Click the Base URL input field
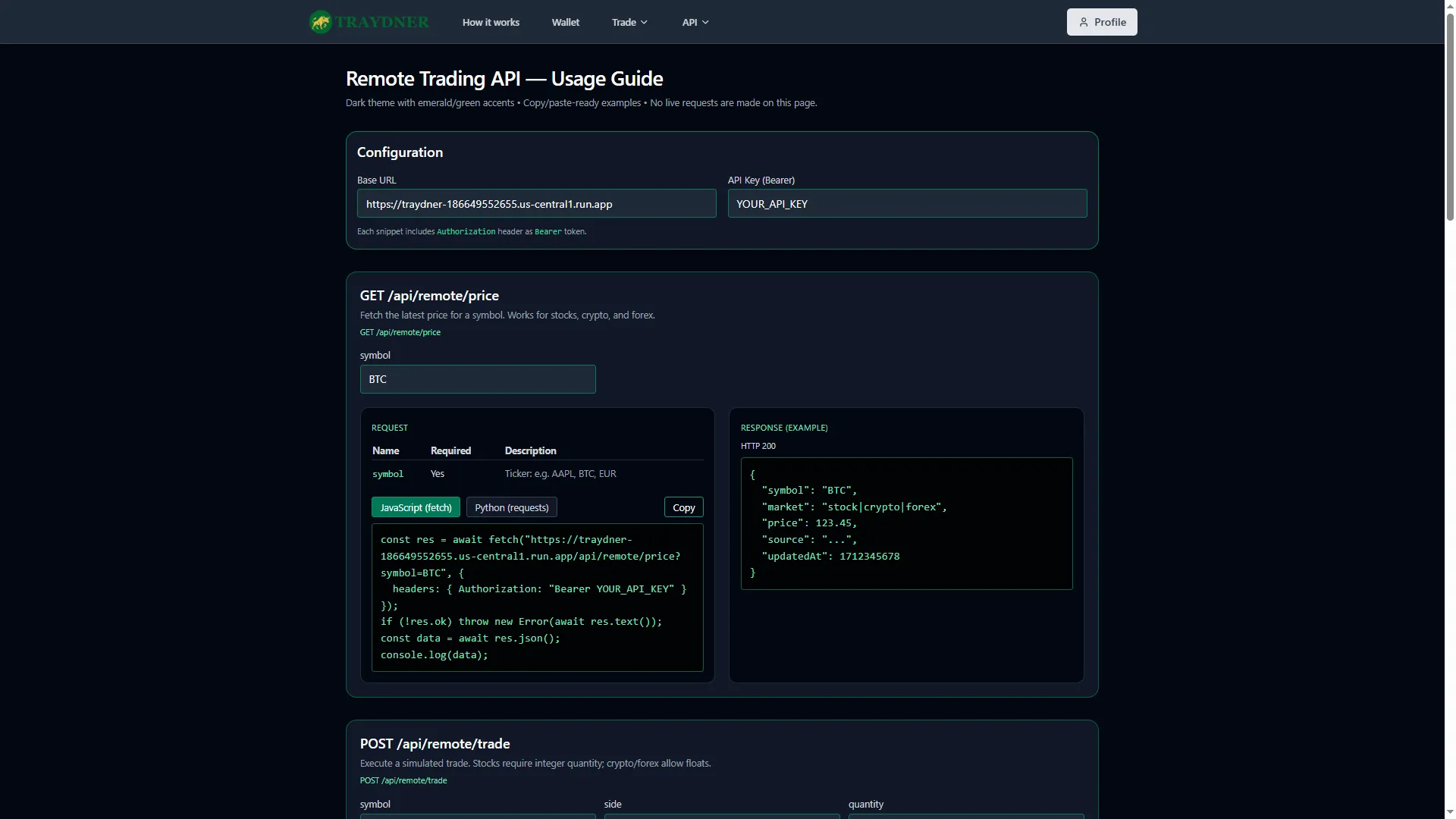Viewport: 1456px width, 819px height. (536, 203)
